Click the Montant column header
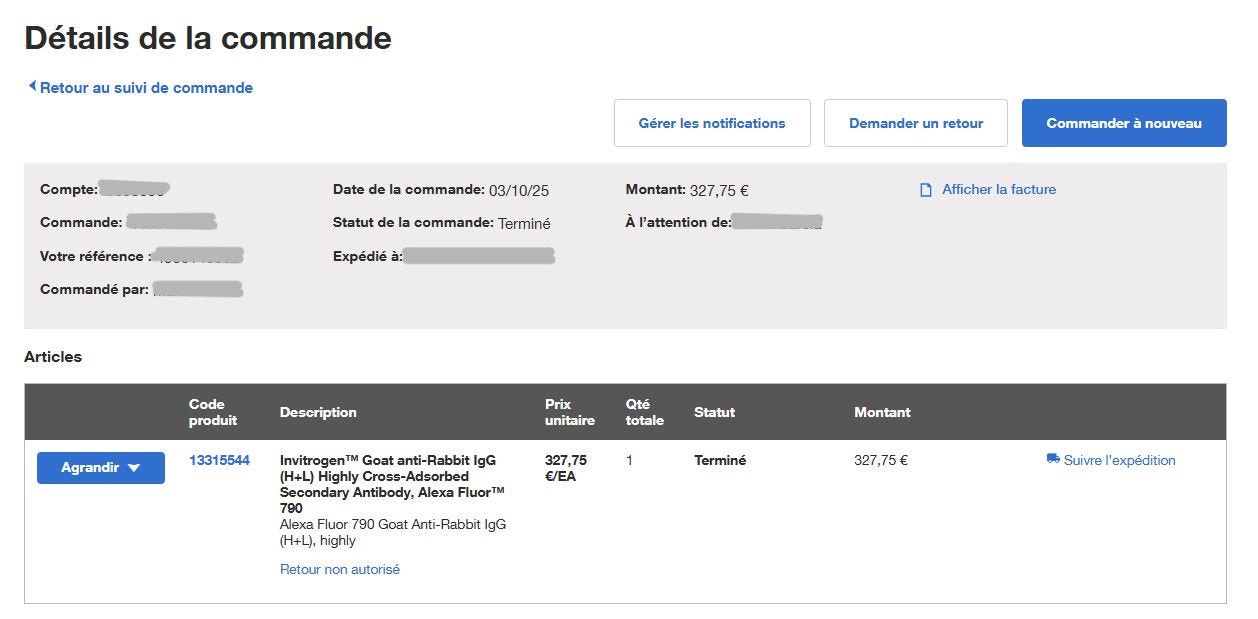This screenshot has height=619, width=1258. click(882, 412)
